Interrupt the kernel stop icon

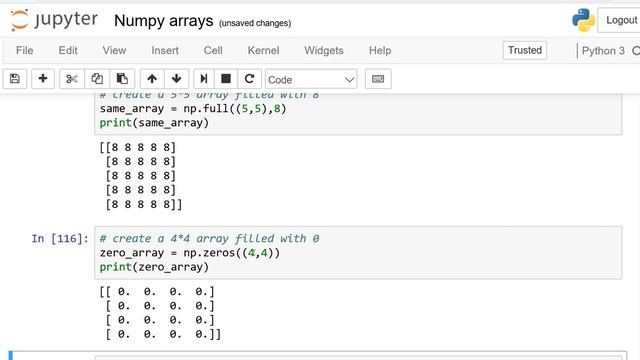(226, 79)
